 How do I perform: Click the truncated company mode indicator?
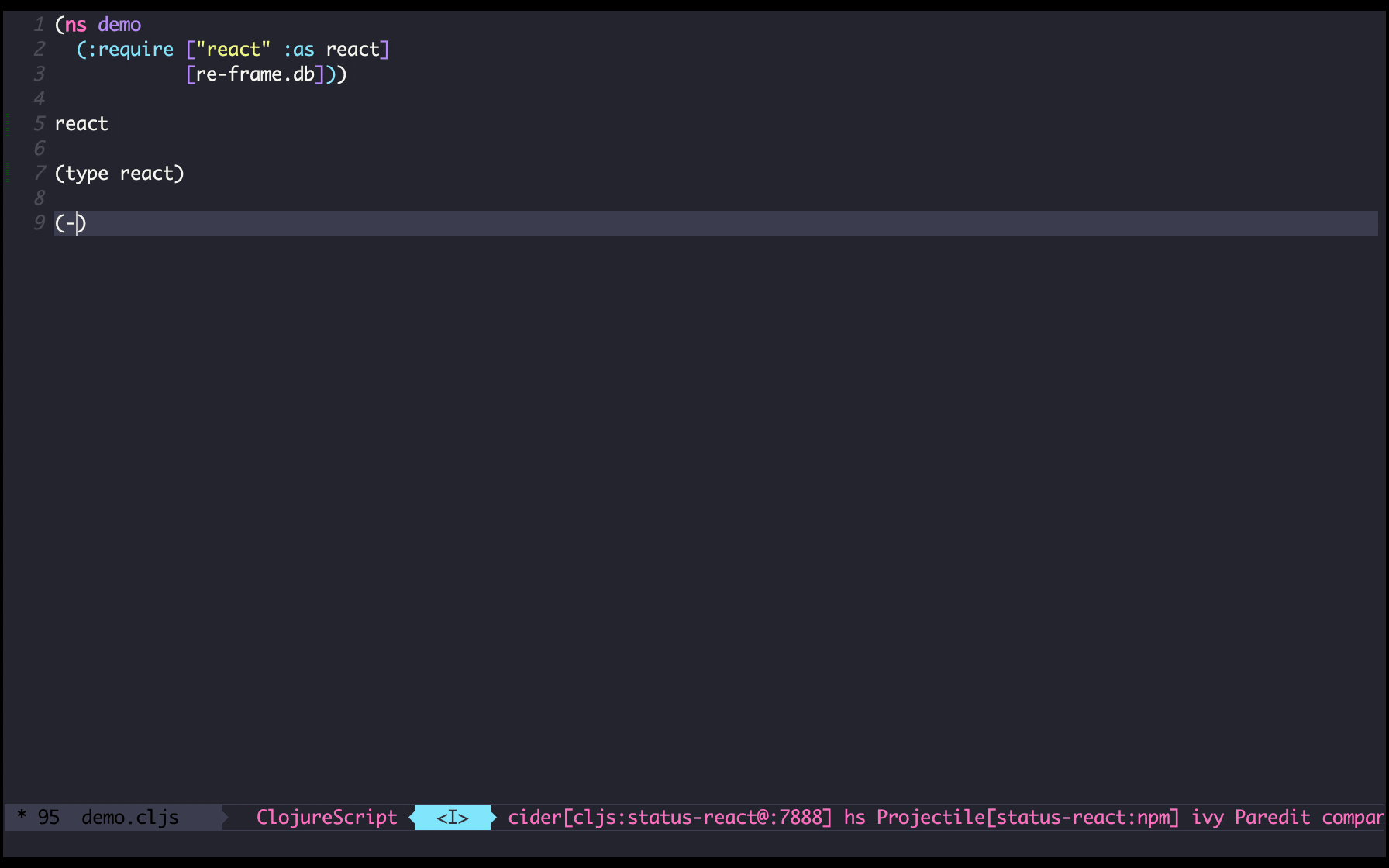[1352, 818]
